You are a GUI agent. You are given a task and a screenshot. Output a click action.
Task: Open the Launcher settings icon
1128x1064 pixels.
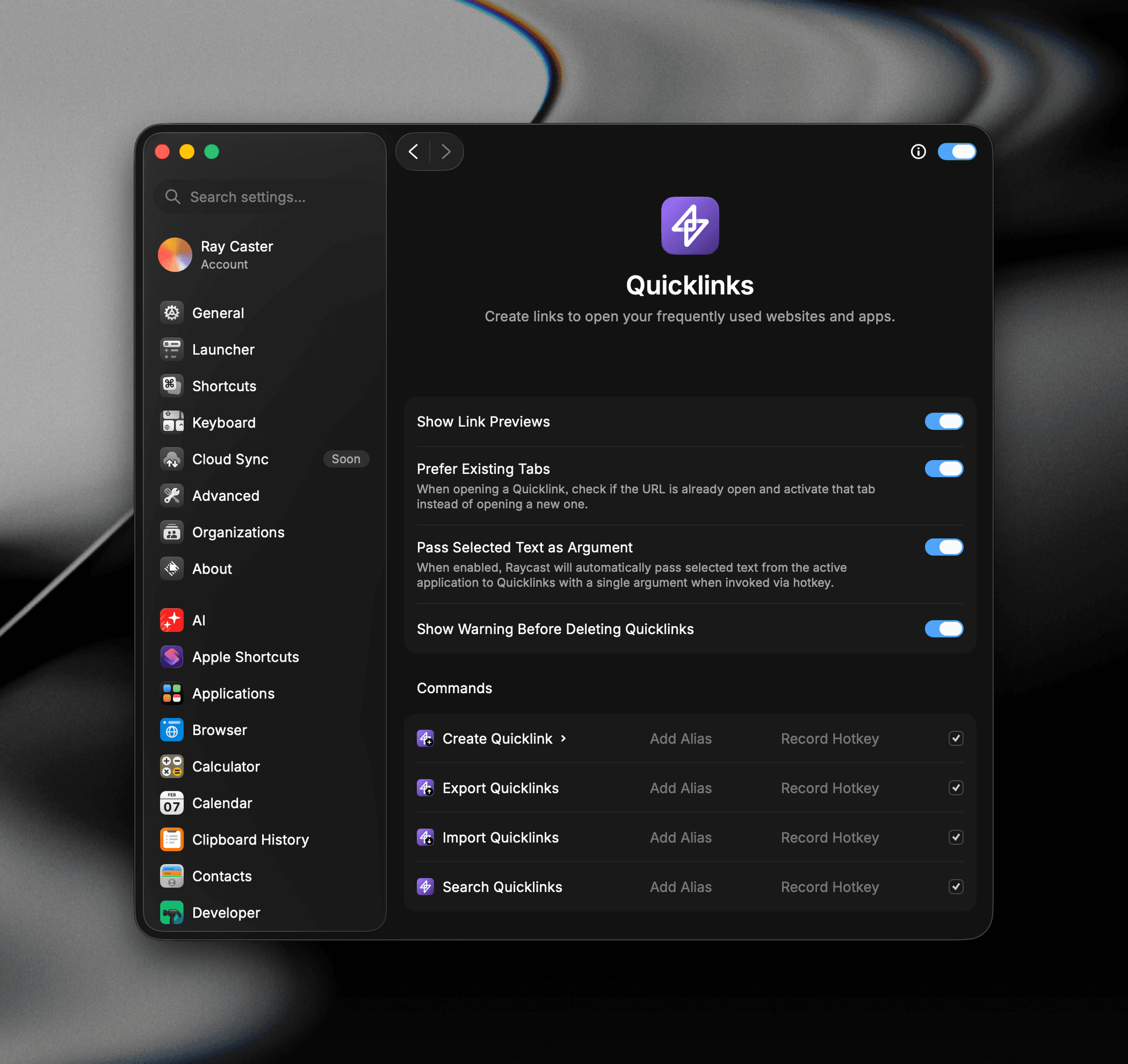click(x=172, y=349)
